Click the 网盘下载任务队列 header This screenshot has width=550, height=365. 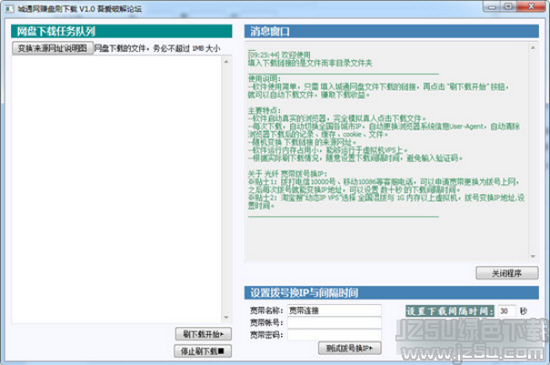tap(121, 31)
